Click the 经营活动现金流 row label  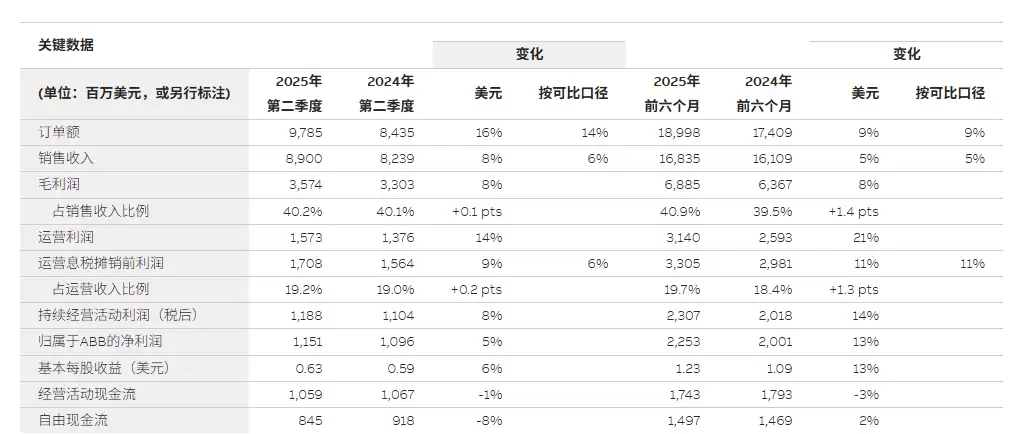pyautogui.click(x=86, y=394)
